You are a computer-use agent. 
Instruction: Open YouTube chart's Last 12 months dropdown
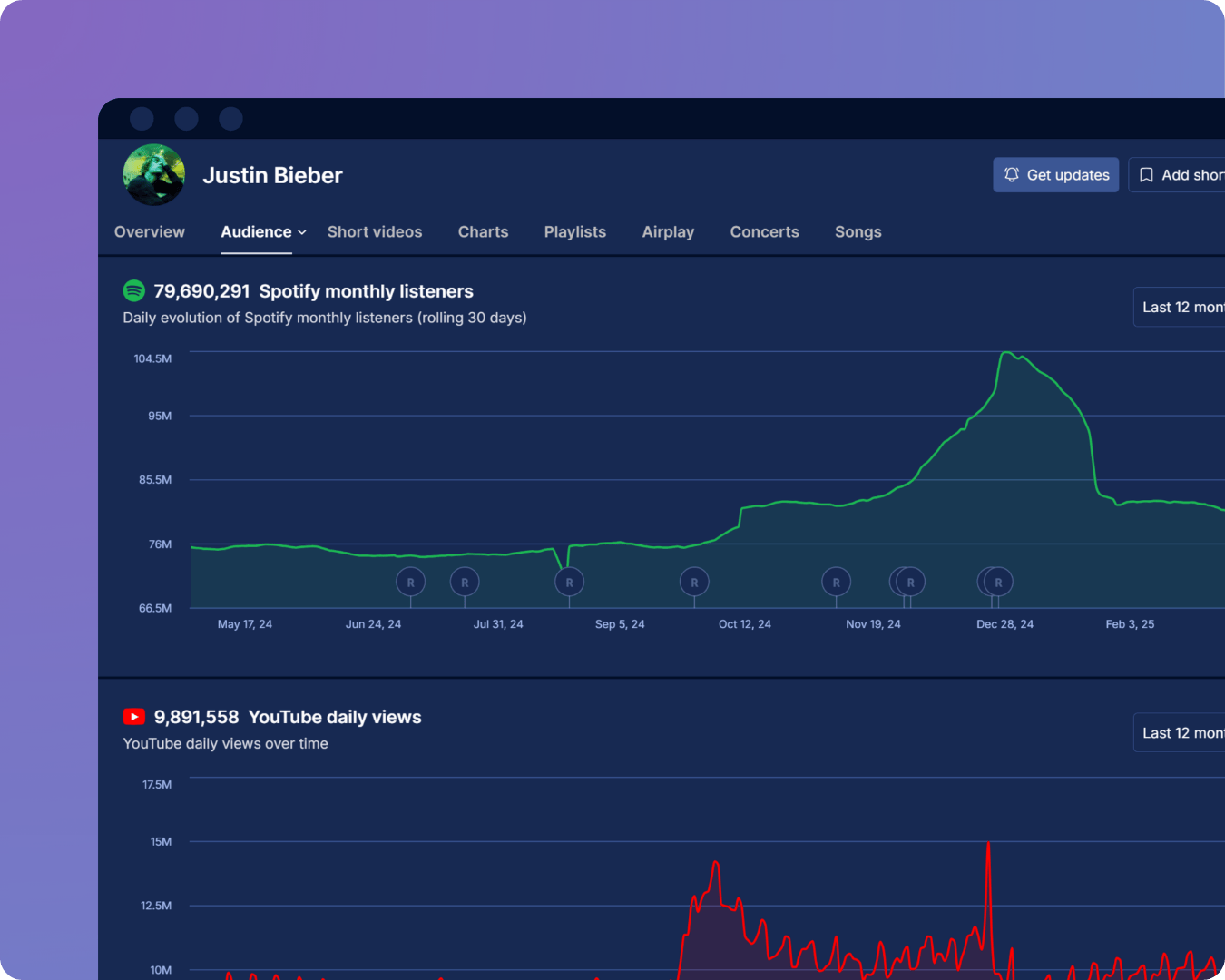point(1181,733)
